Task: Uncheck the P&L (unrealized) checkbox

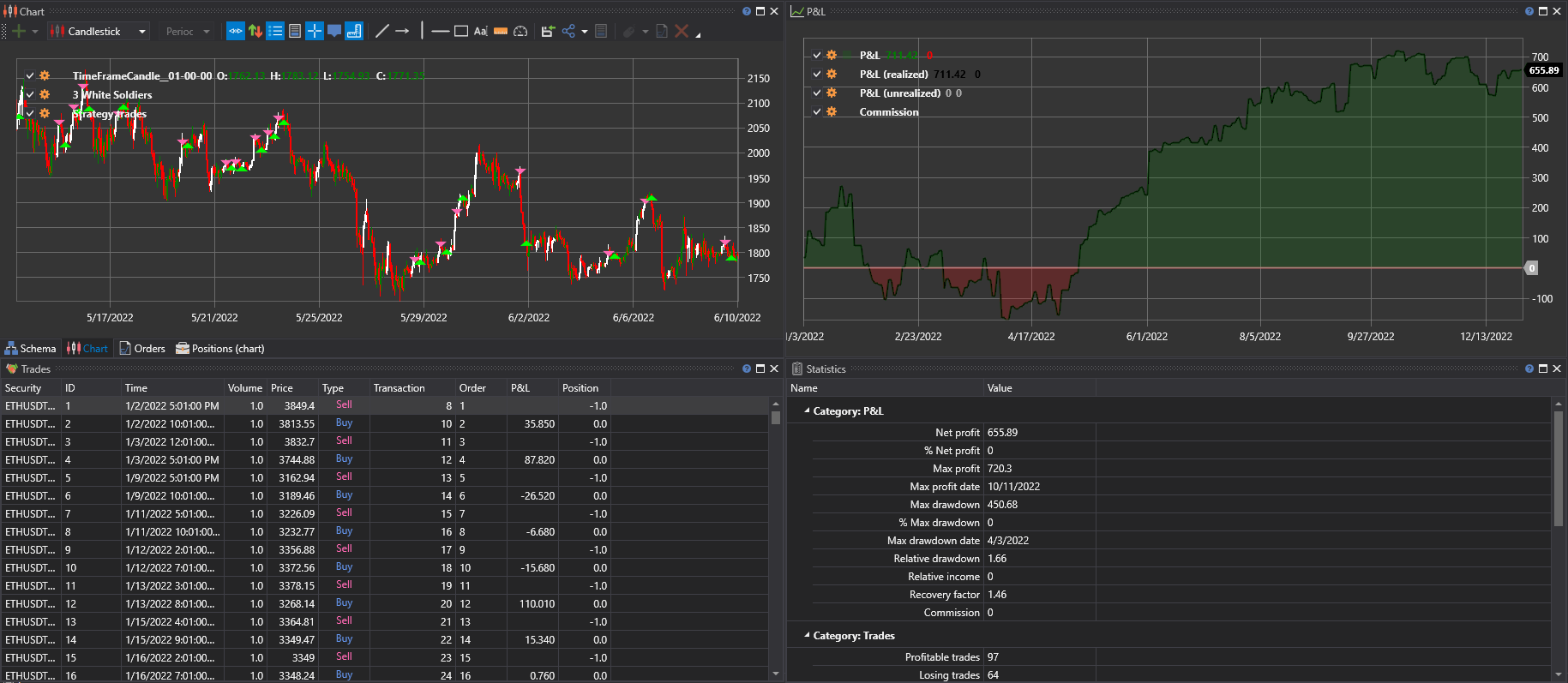Action: (817, 93)
